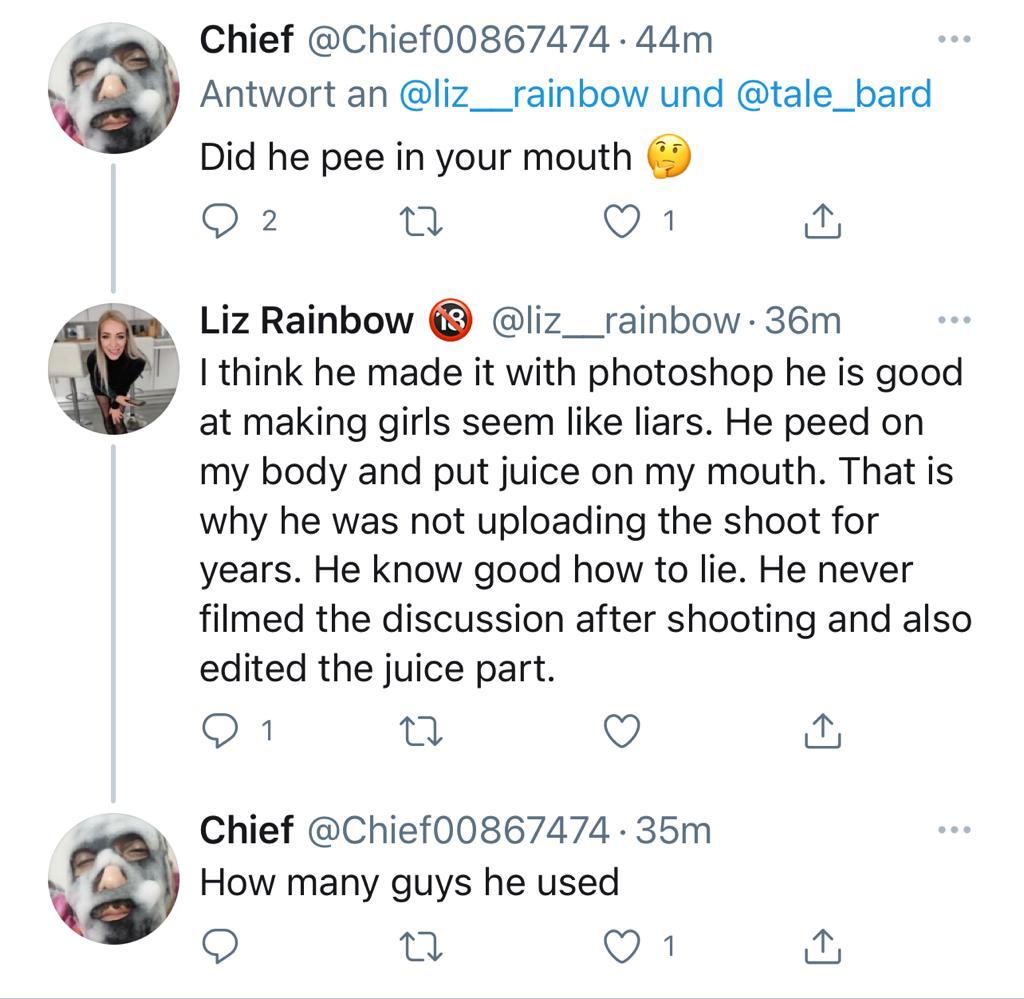Reply to Liz Rainbow's tweet
This screenshot has width=1024, height=999.
click(218, 734)
